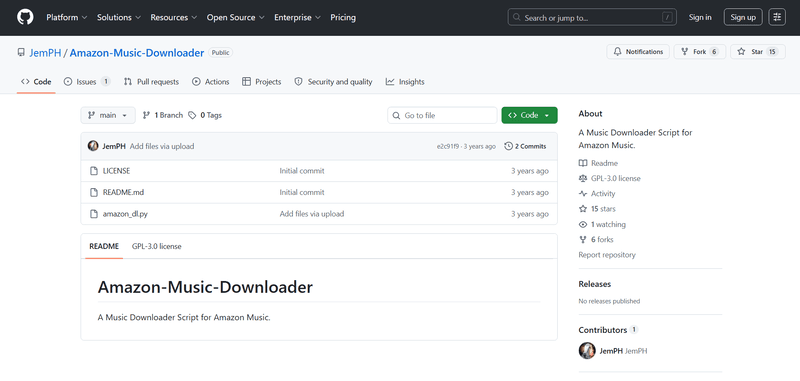
Task: Open the amazon_dl.py file
Action: [x=125, y=214]
